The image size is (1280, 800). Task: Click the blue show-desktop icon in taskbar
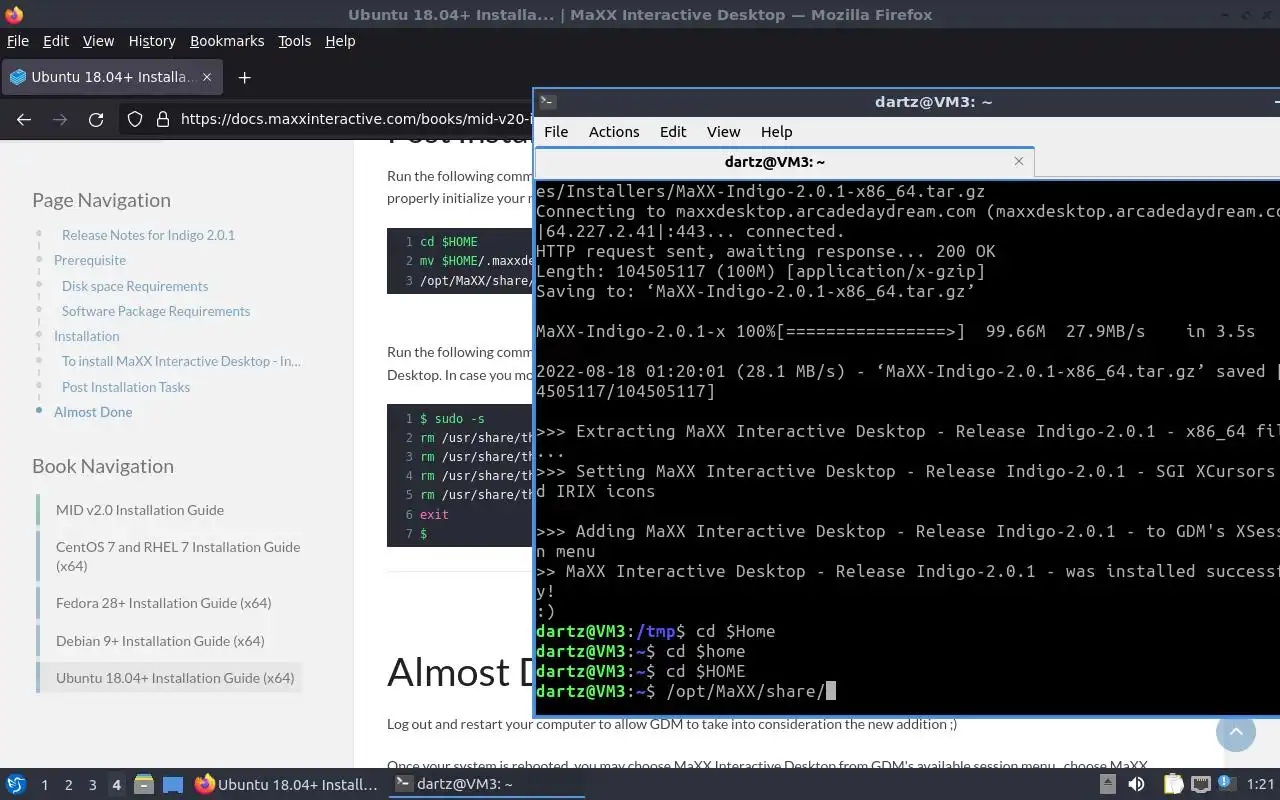click(173, 785)
